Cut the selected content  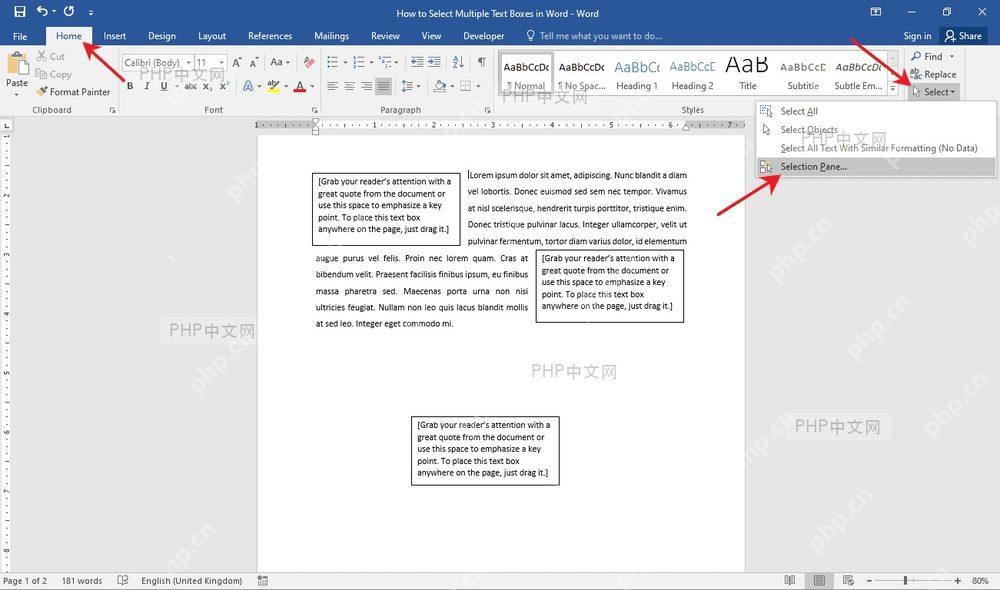[50, 56]
